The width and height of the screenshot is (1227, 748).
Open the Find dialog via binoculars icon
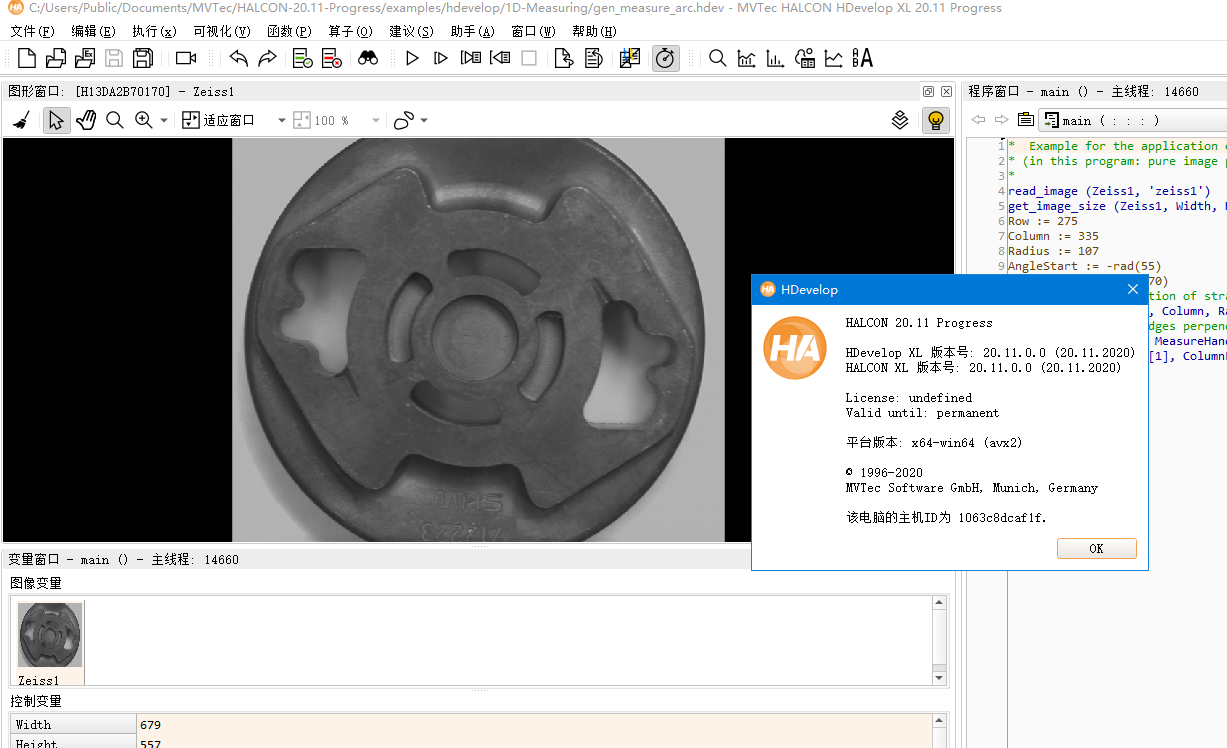coord(368,58)
